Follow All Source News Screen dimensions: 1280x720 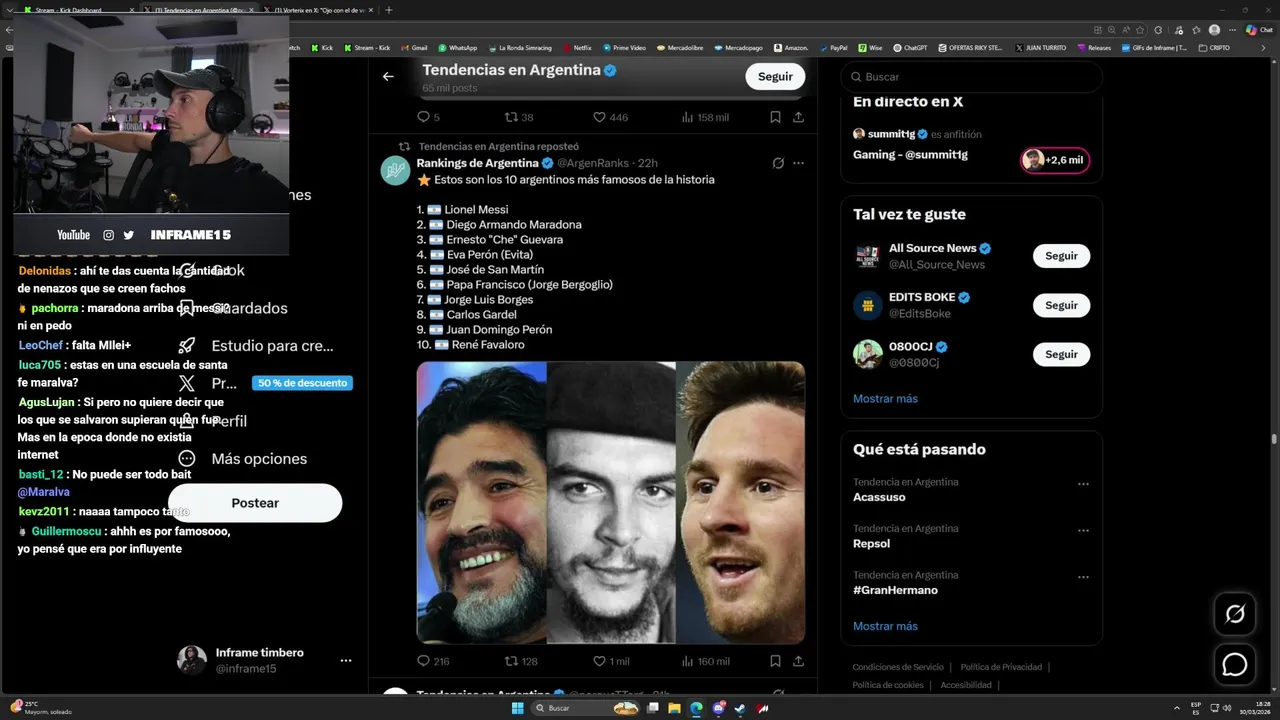[x=1061, y=256]
